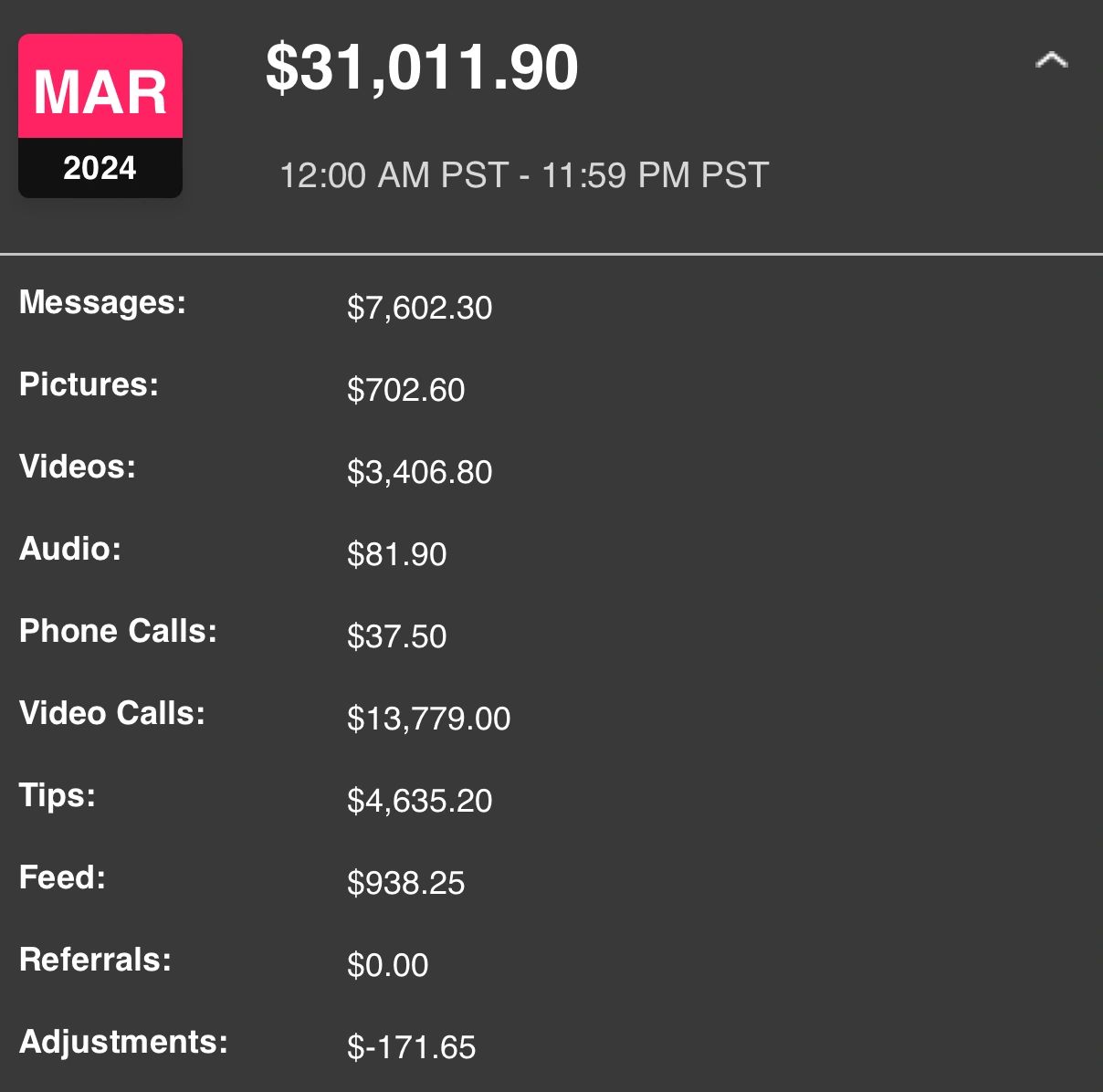Click the Feed amount $938.25
Screen dimensions: 1103x1092
coord(405,883)
